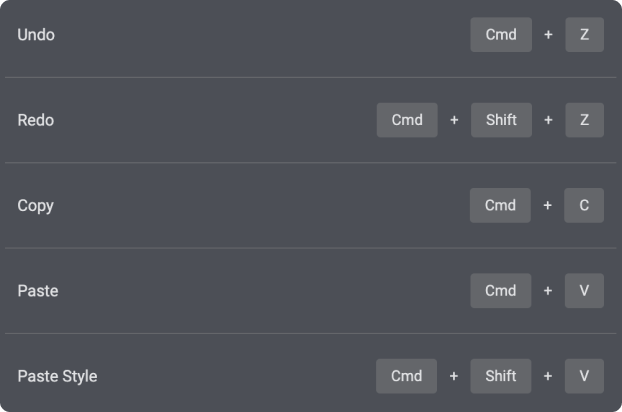Click the Cmd key in the Paste Style row
This screenshot has width=622, height=412.
coord(406,377)
